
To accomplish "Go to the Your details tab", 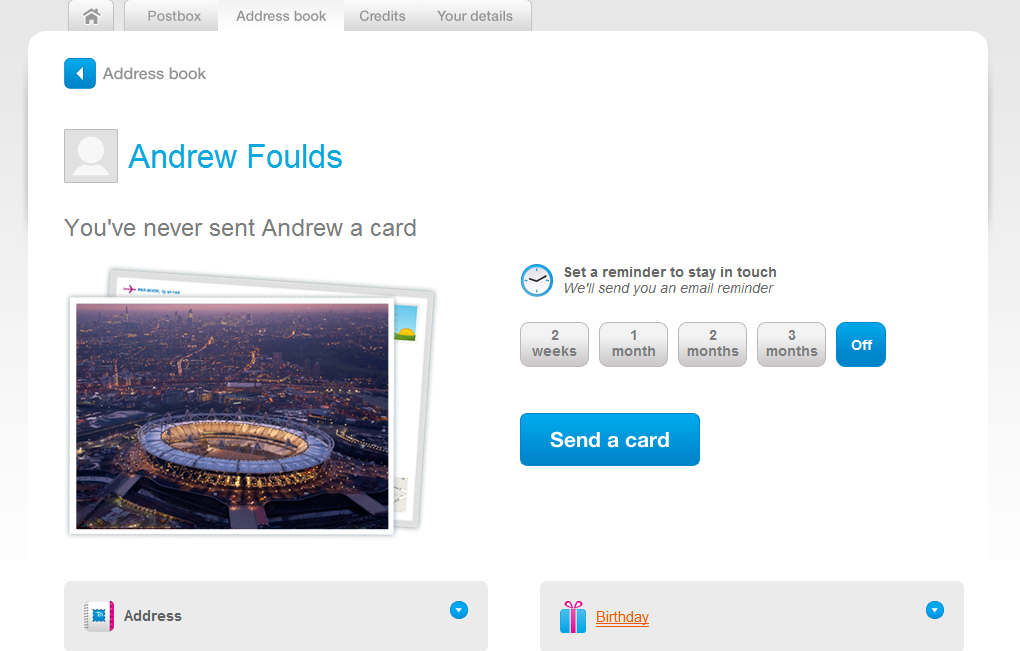I will coord(475,16).
